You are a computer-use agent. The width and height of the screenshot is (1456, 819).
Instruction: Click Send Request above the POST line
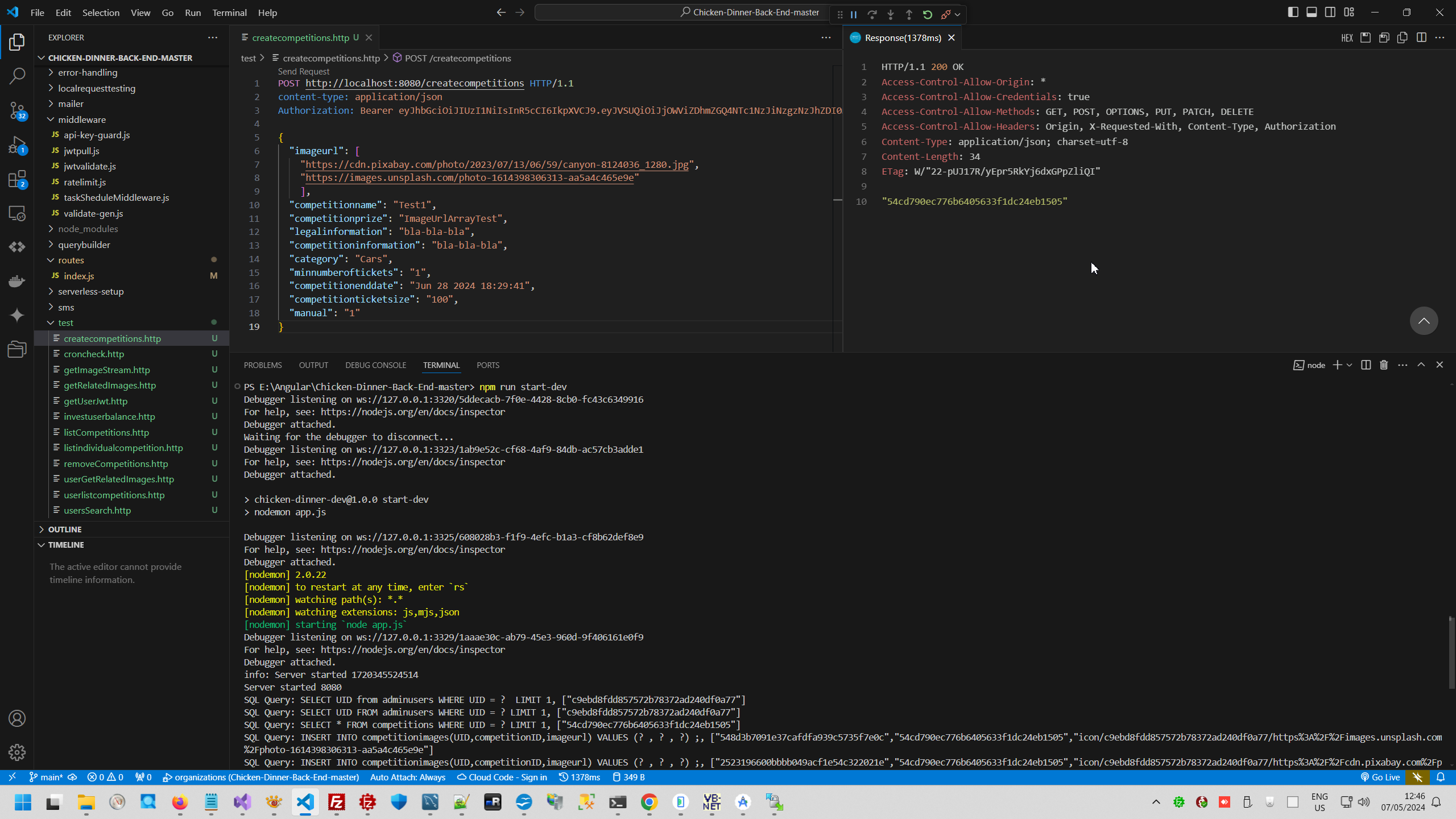click(304, 72)
